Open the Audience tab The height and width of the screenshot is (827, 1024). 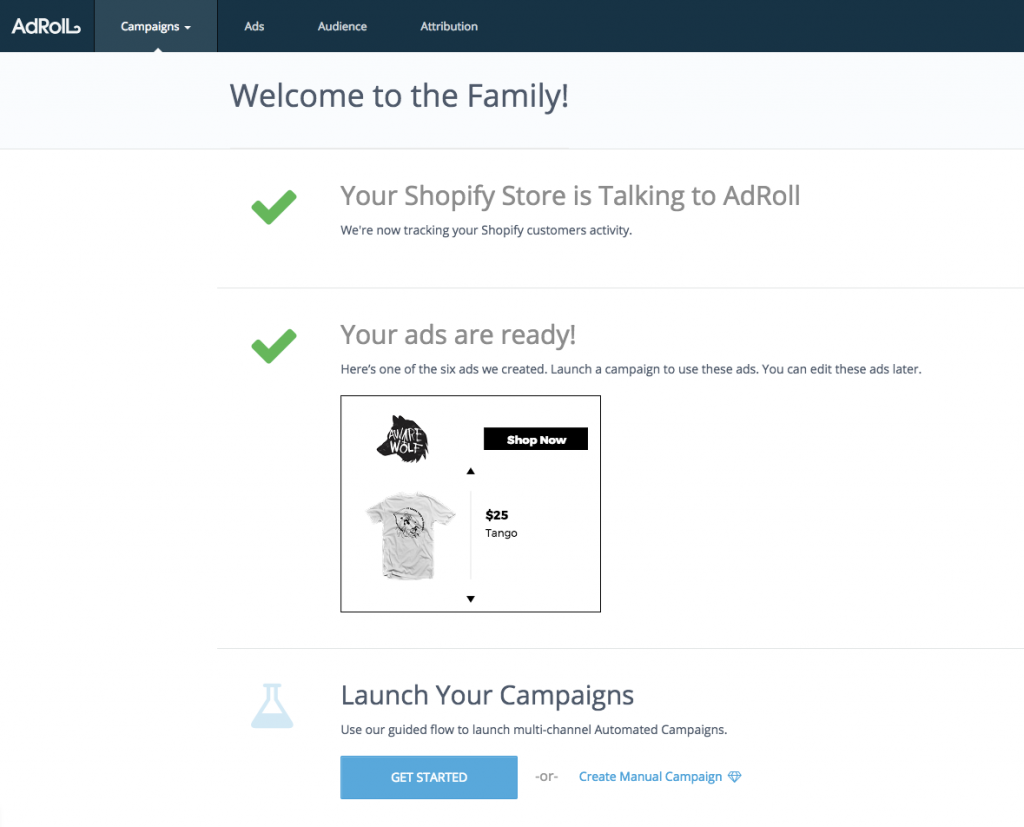coord(342,26)
